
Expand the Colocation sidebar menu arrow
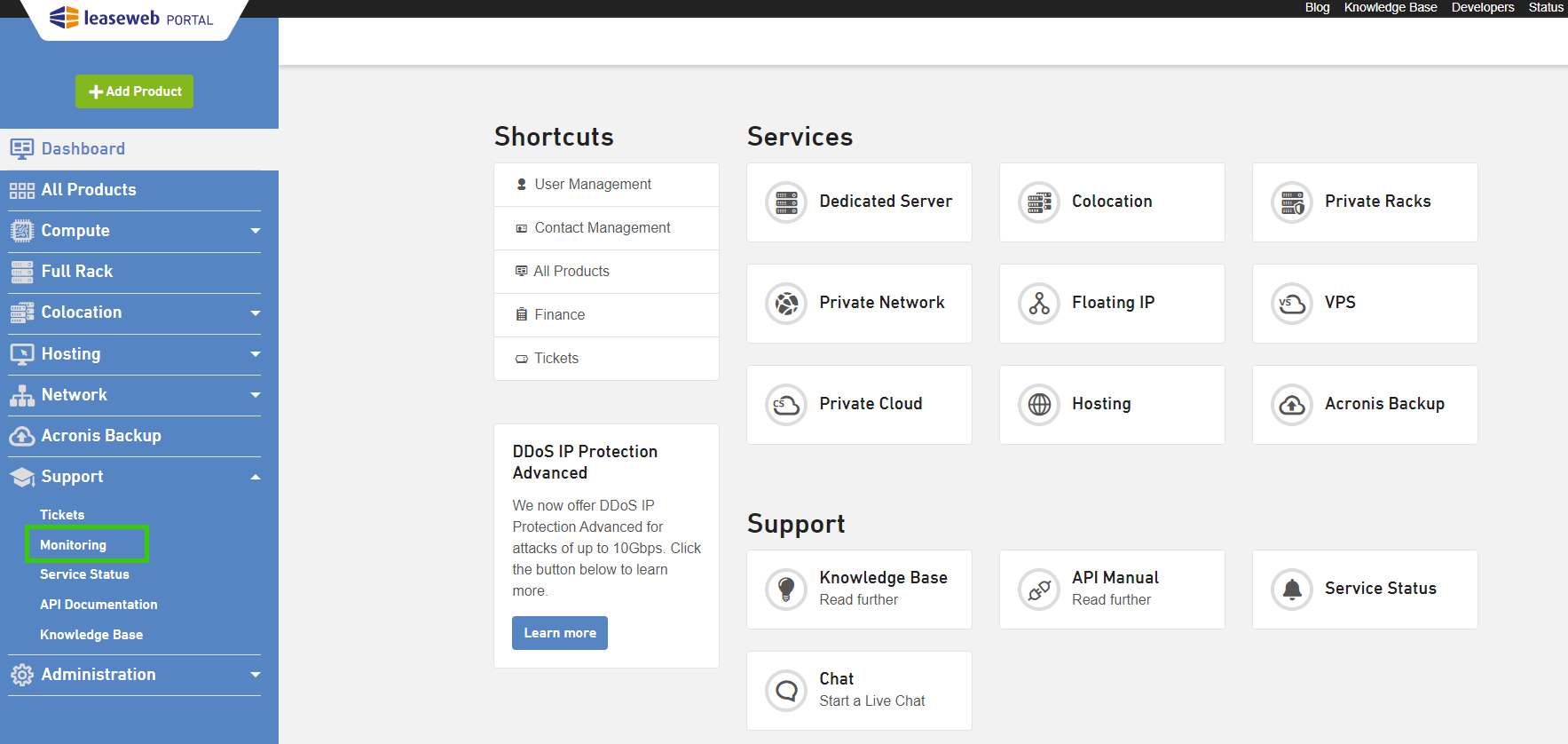coord(256,313)
